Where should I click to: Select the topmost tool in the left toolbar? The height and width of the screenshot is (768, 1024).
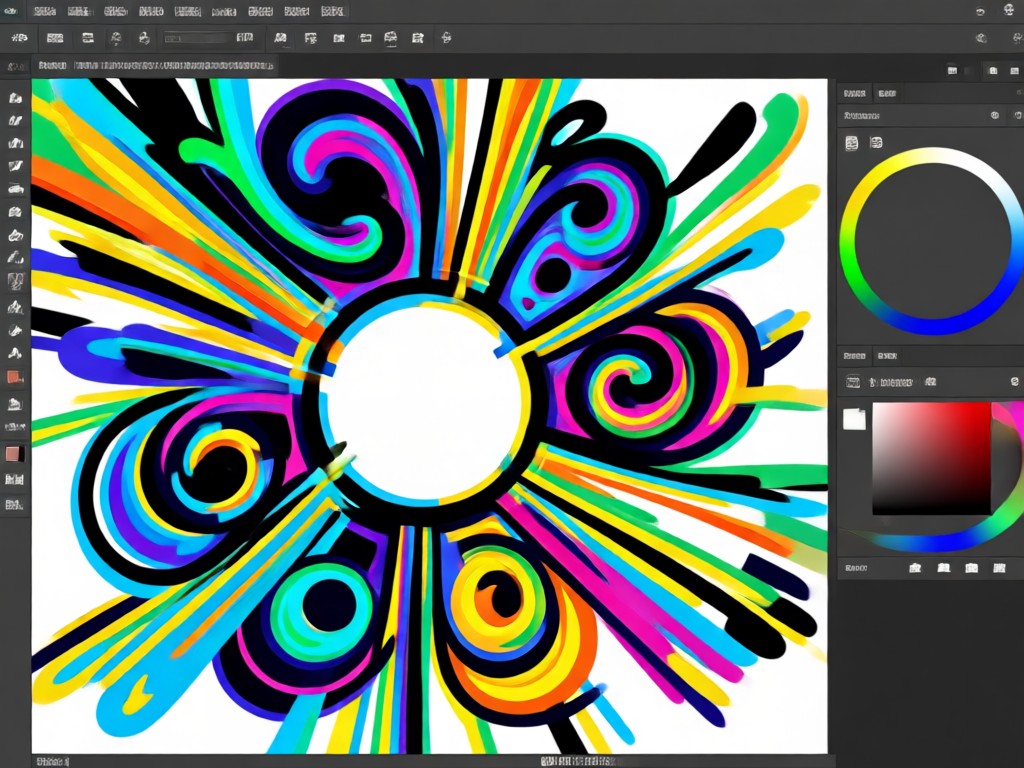(15, 98)
